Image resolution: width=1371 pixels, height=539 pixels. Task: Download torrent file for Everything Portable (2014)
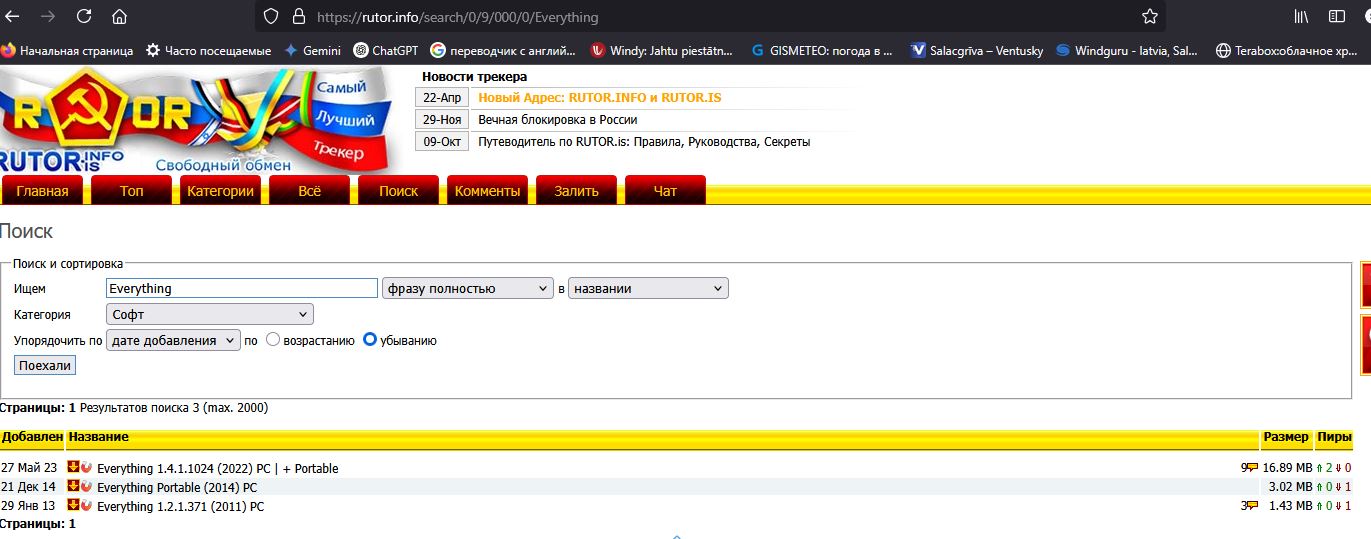(73, 486)
